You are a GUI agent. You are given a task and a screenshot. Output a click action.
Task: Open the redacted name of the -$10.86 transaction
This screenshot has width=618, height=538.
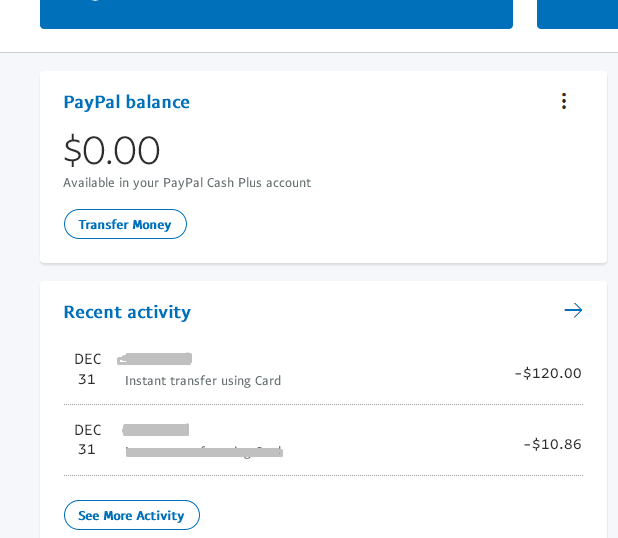156,430
